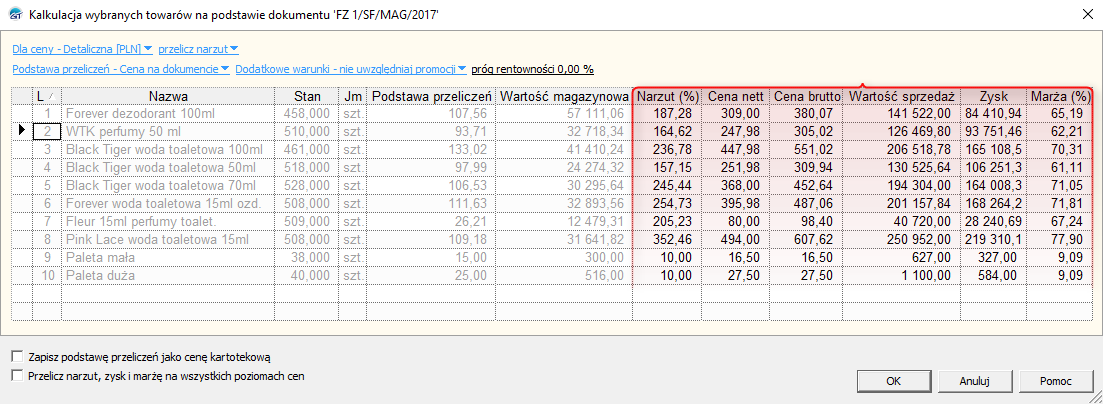Viewport: 1103px width, 404px height.
Task: Click the 'próg rentowności 0,00 %' link
Action: (x=533, y=69)
